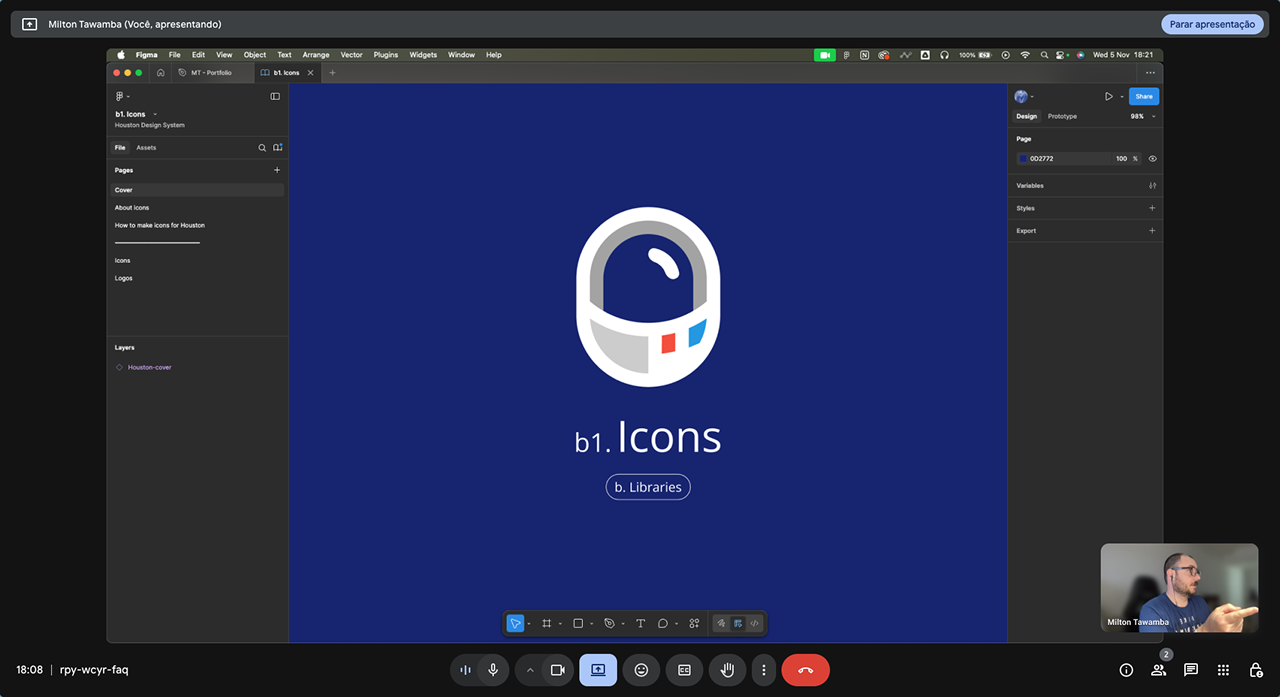Toggle Dev Mode in Figma toolbar
1280x697 pixels.
pos(754,623)
